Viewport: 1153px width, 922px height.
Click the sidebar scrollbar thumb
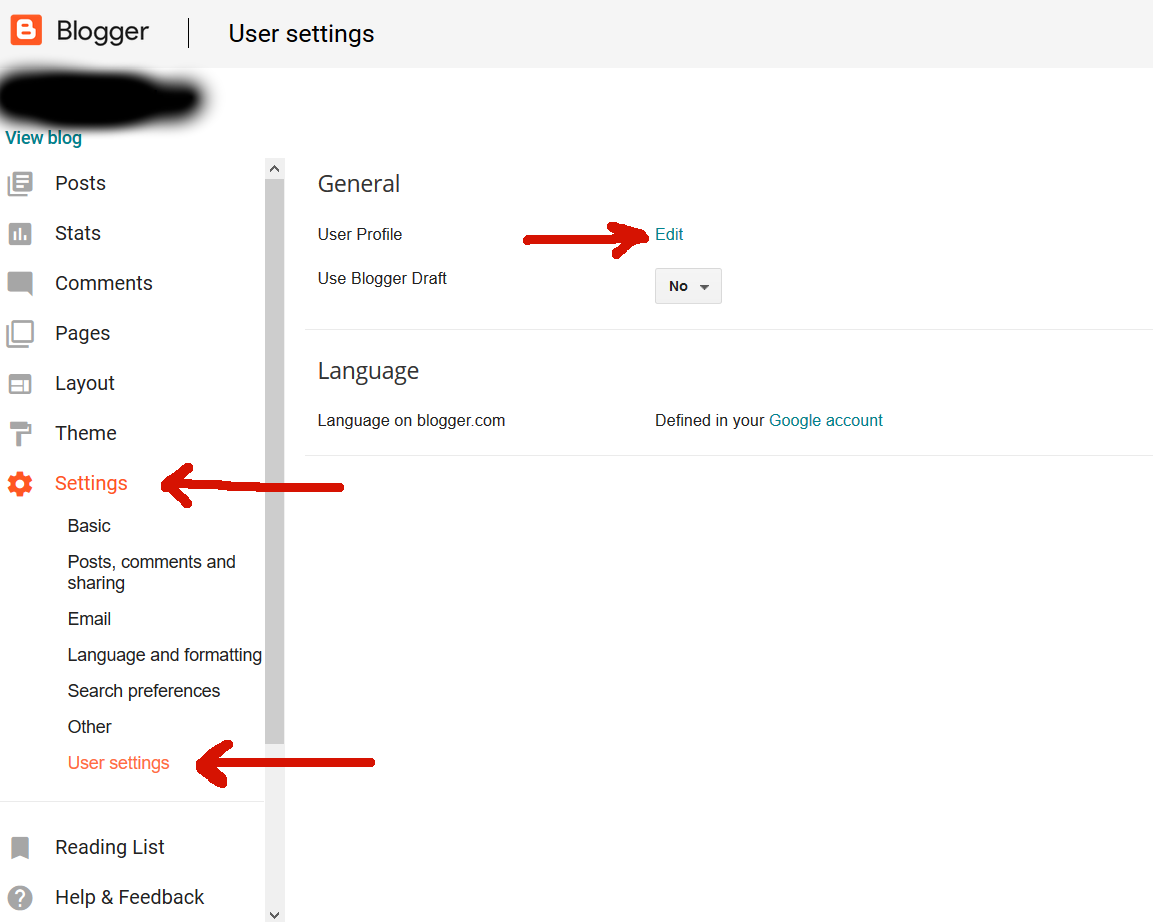pyautogui.click(x=274, y=462)
